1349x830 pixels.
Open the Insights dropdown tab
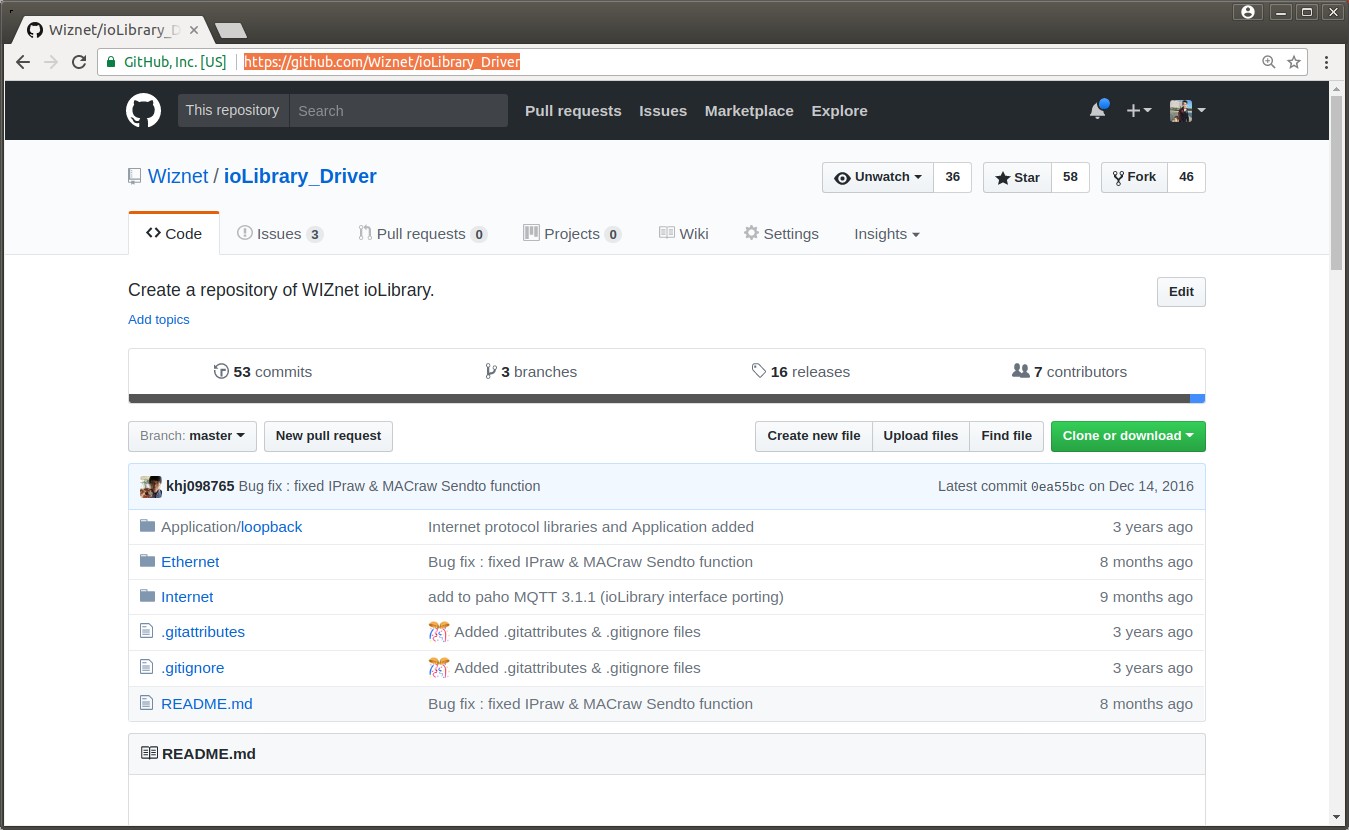(x=886, y=234)
